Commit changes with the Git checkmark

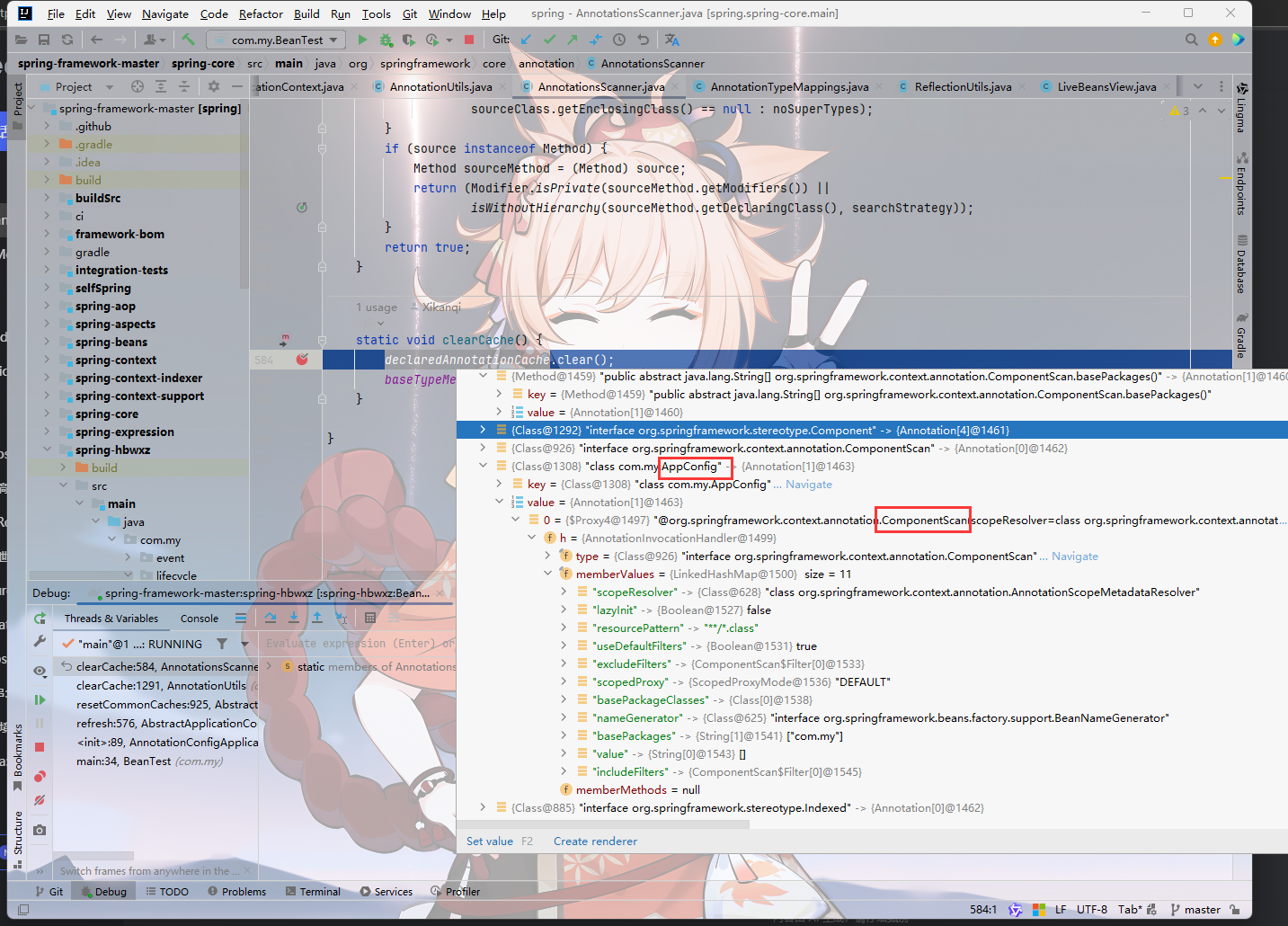549,40
